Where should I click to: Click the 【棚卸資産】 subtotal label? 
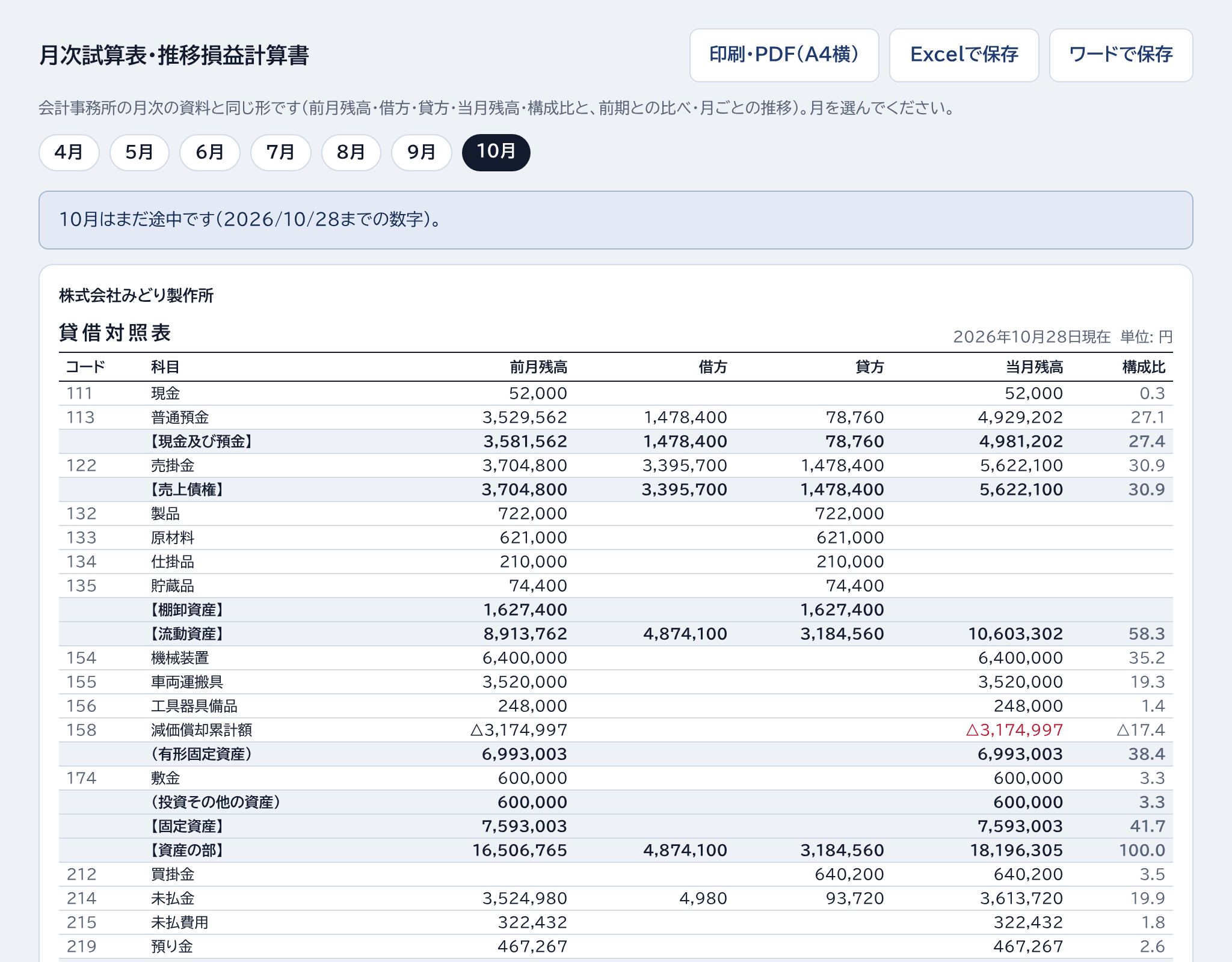pos(186,610)
